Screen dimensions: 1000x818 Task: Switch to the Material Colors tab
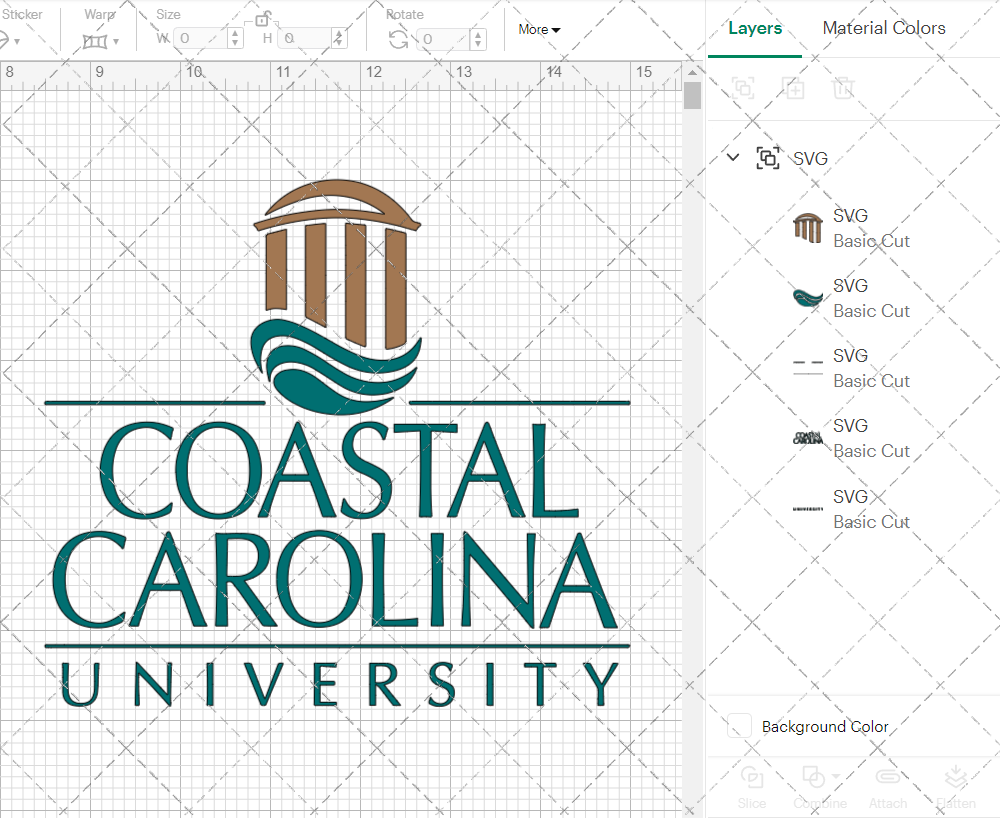(884, 28)
